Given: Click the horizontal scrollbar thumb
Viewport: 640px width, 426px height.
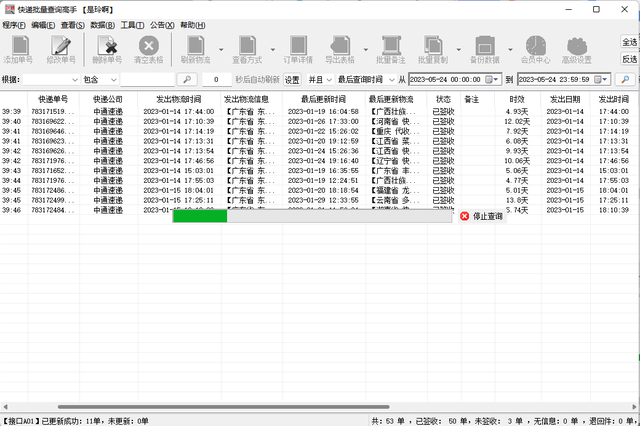Looking at the screenshot, I should pos(223,407).
